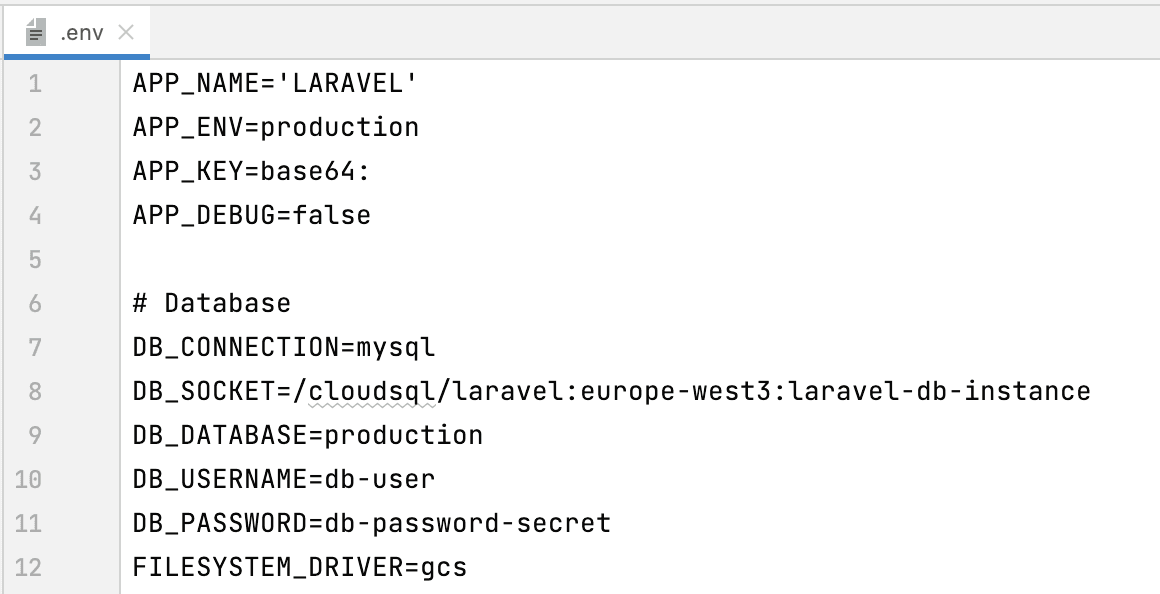Image resolution: width=1160 pixels, height=594 pixels.
Task: Click the gutter beside line 3
Action: tap(34, 171)
